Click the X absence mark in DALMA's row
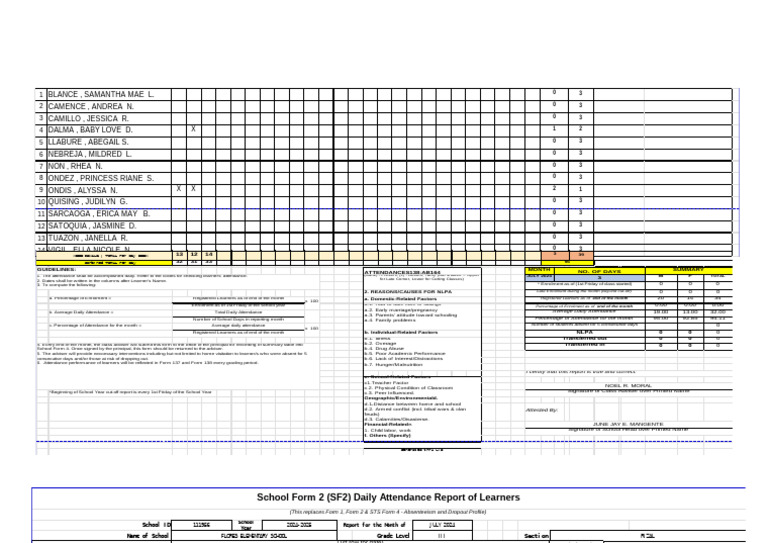The image size is (768, 543). (193, 129)
